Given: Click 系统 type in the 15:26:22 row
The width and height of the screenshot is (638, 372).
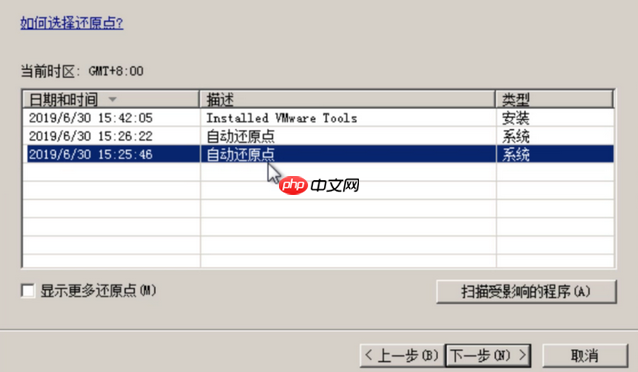Looking at the screenshot, I should point(516,136).
